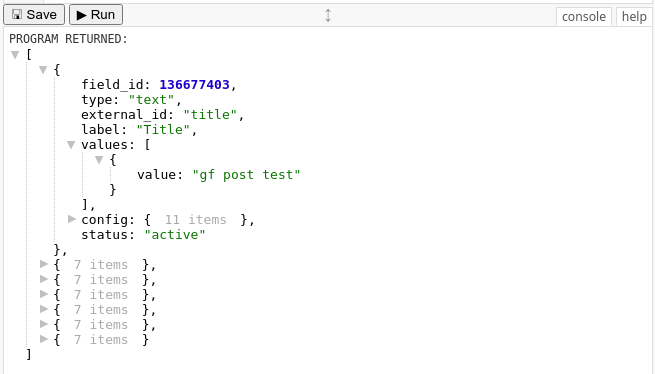Expand the sixth array item
Viewport: 655px width, 374px height.
(43, 324)
